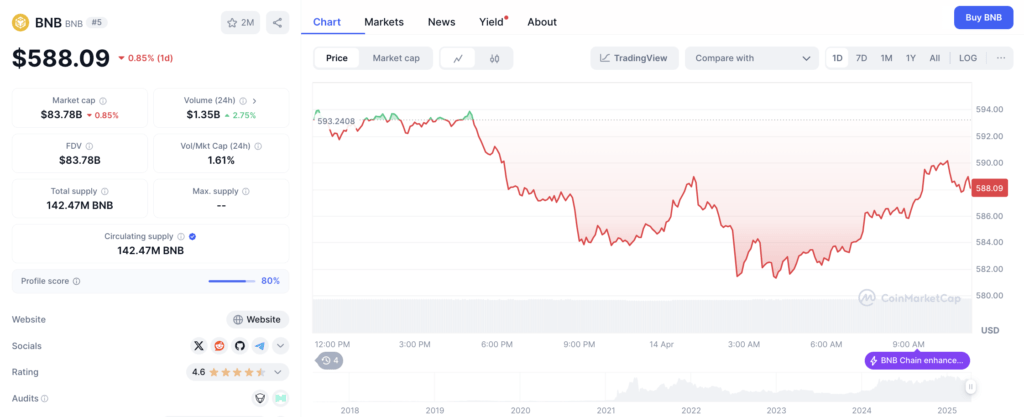Open the green audit provider icon
This screenshot has width=1024, height=417.
(281, 398)
